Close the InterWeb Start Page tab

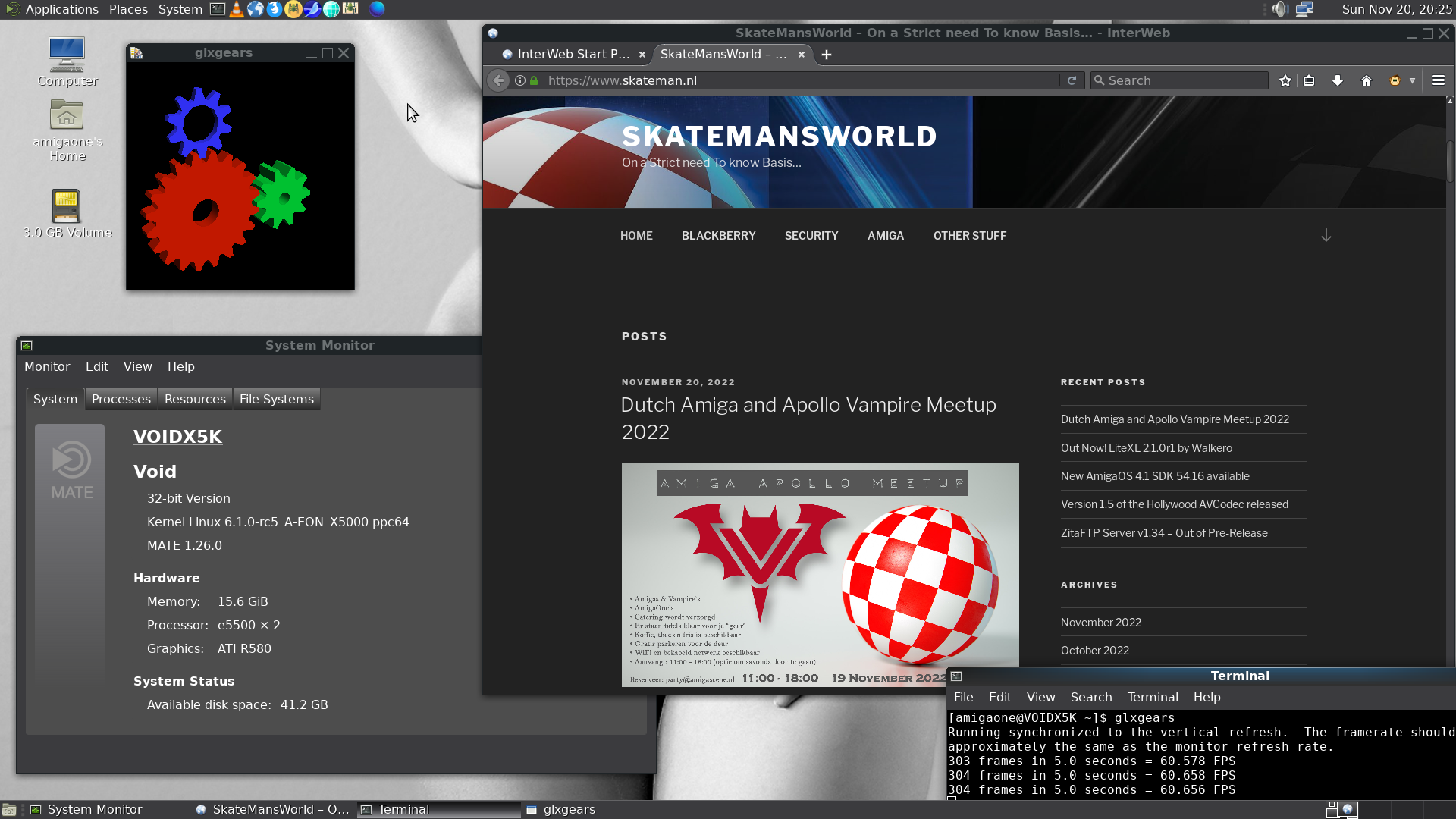pos(642,55)
